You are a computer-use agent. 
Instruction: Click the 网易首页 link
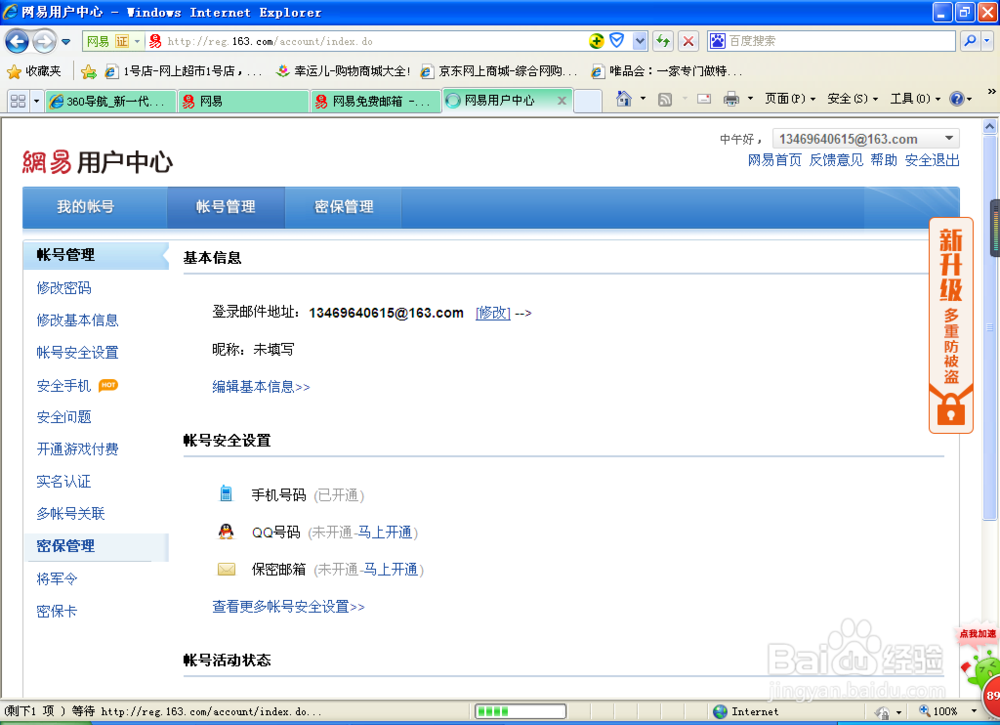pos(774,160)
